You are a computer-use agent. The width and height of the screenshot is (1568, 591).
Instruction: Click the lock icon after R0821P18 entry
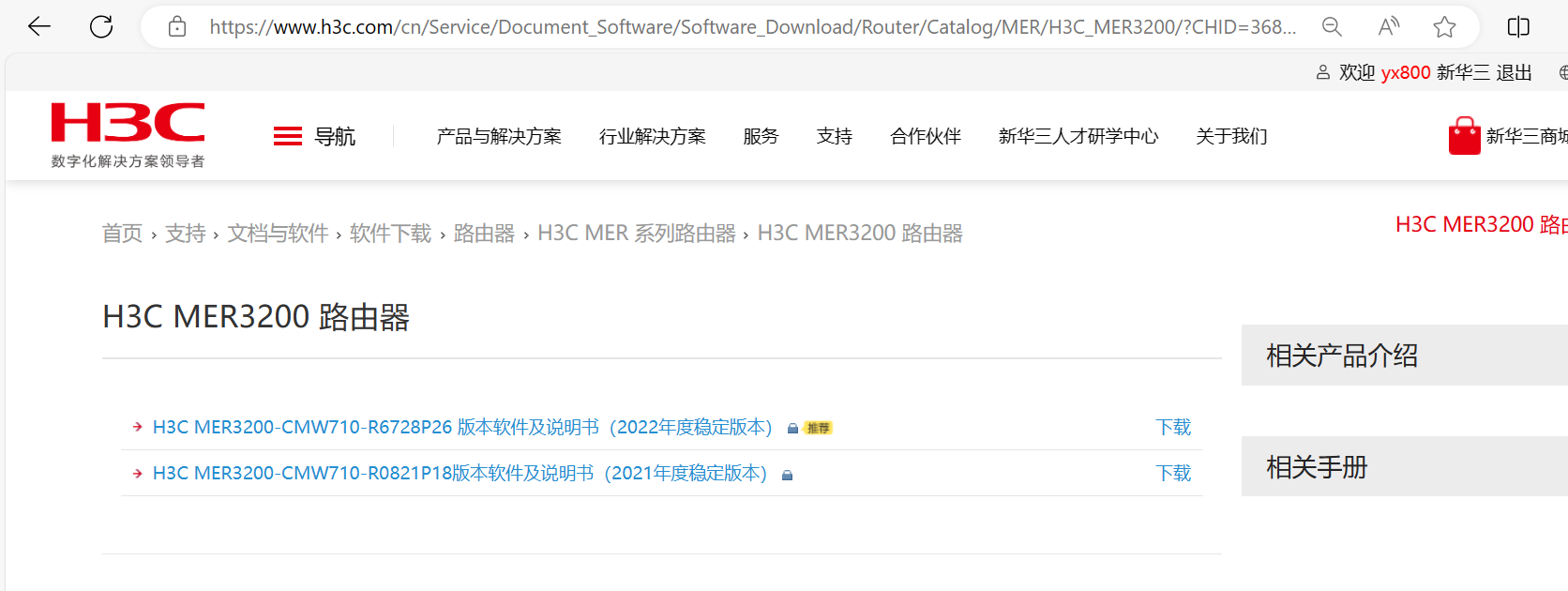point(787,475)
